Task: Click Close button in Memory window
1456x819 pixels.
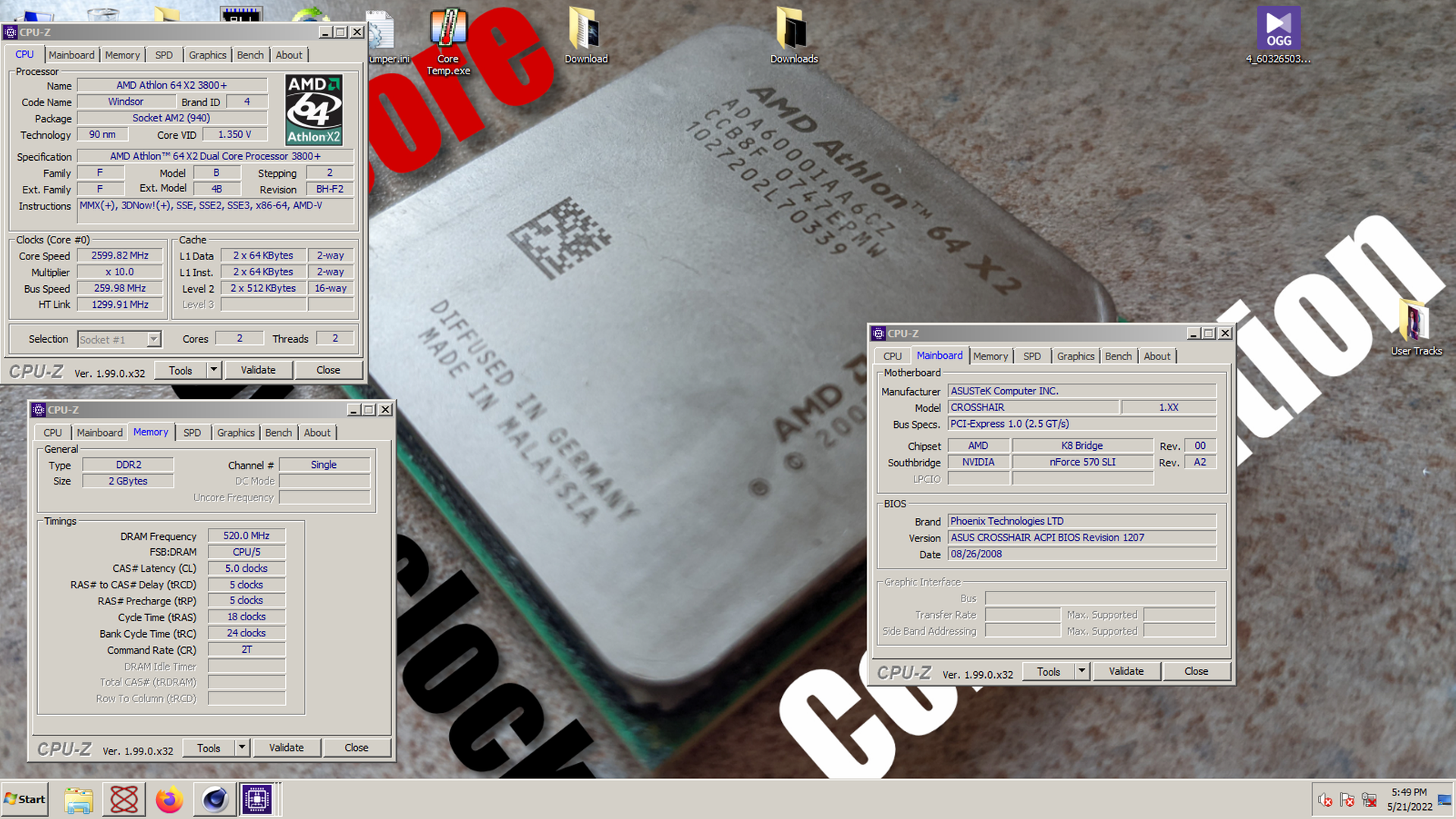Action: [356, 748]
